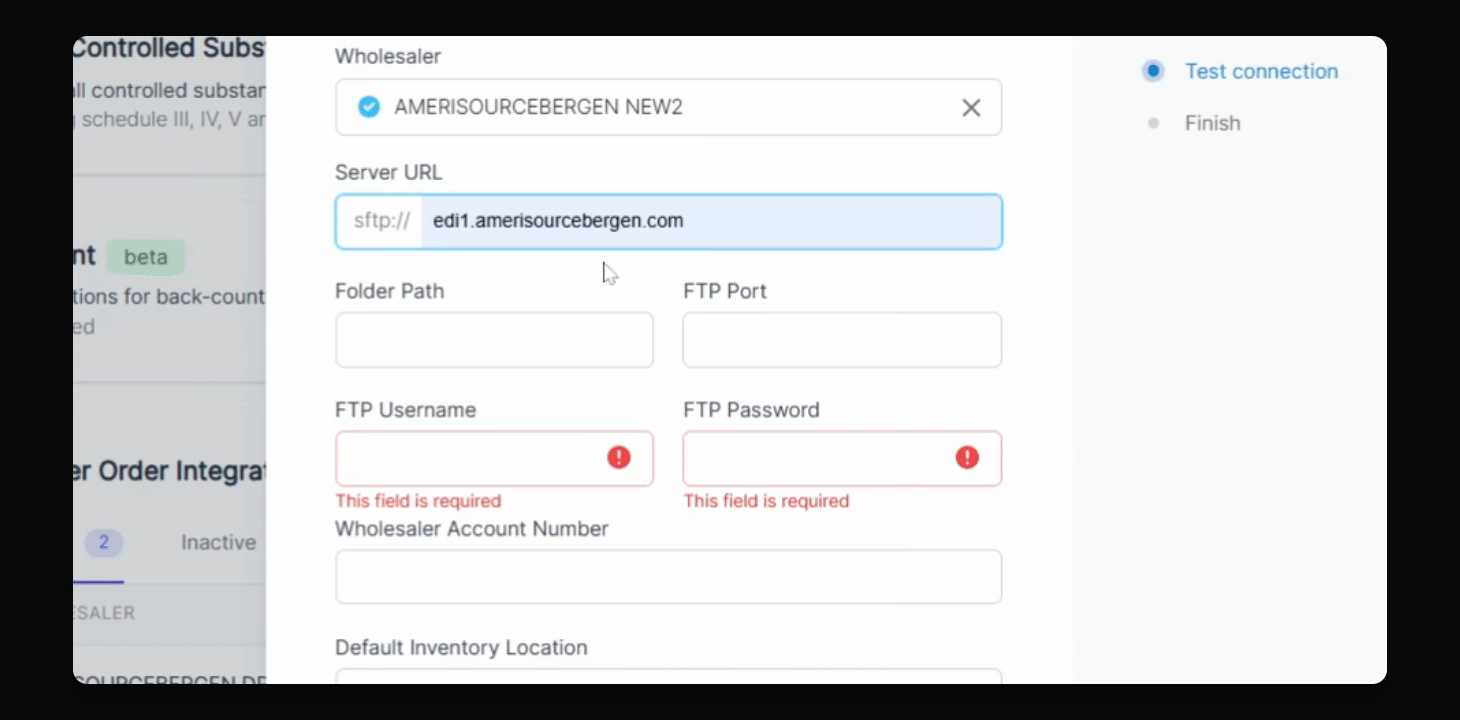Click the error icon in FTP Username field
Image resolution: width=1460 pixels, height=720 pixels.
[x=619, y=458]
